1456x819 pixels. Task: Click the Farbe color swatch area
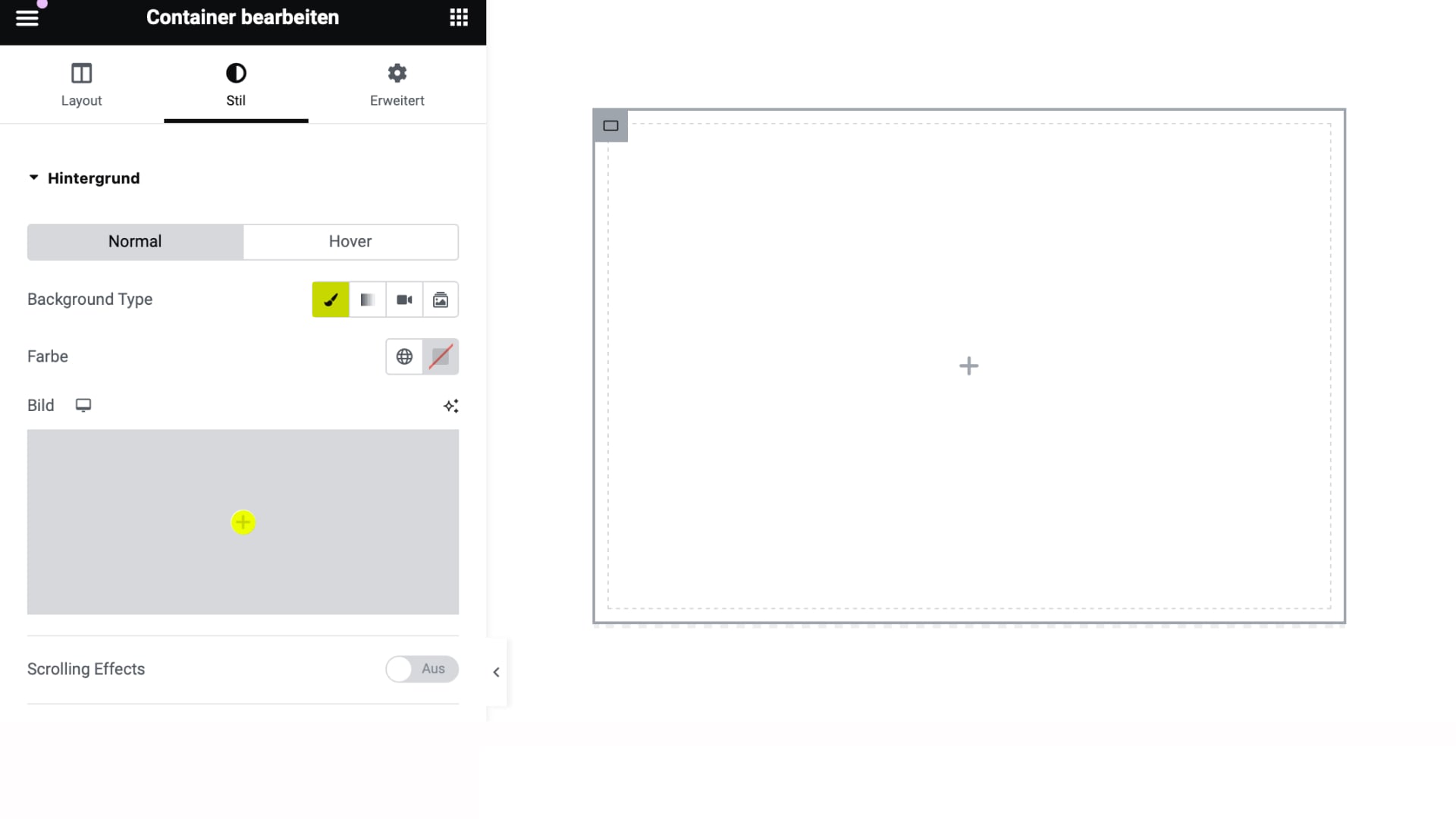[x=440, y=356]
